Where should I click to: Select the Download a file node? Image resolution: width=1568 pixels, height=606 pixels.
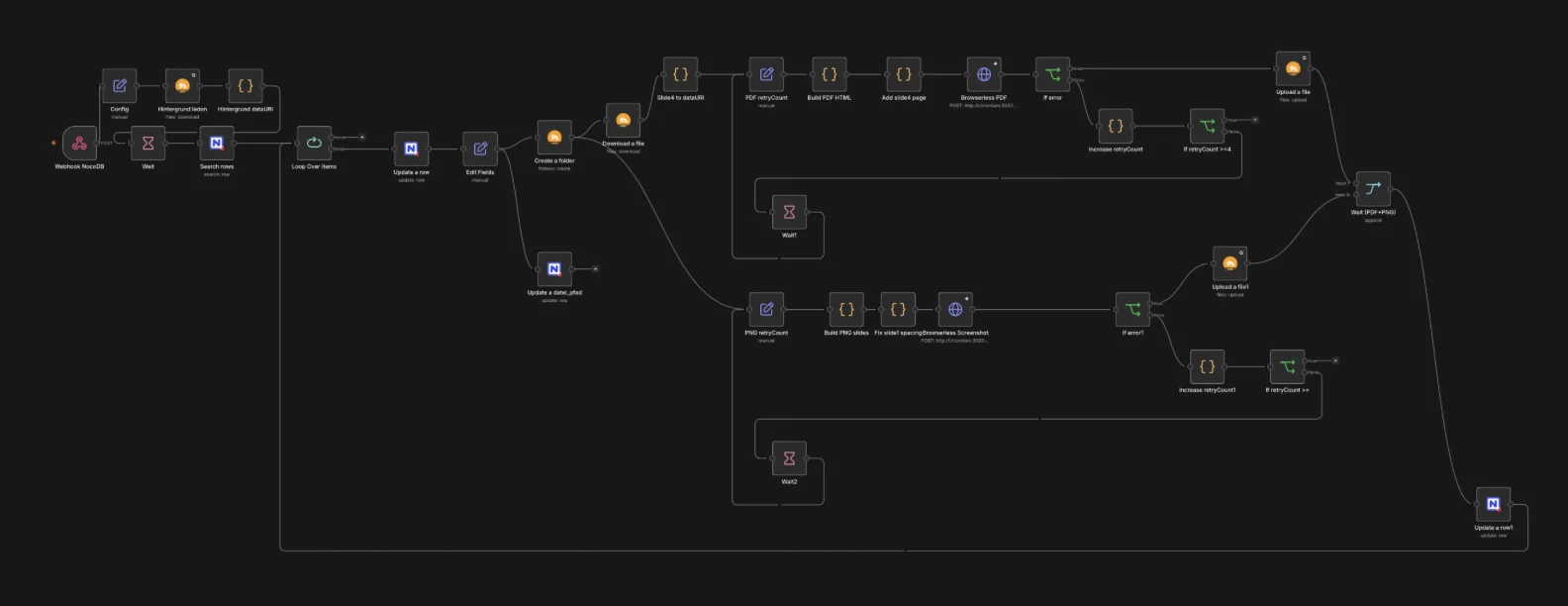[x=623, y=121]
